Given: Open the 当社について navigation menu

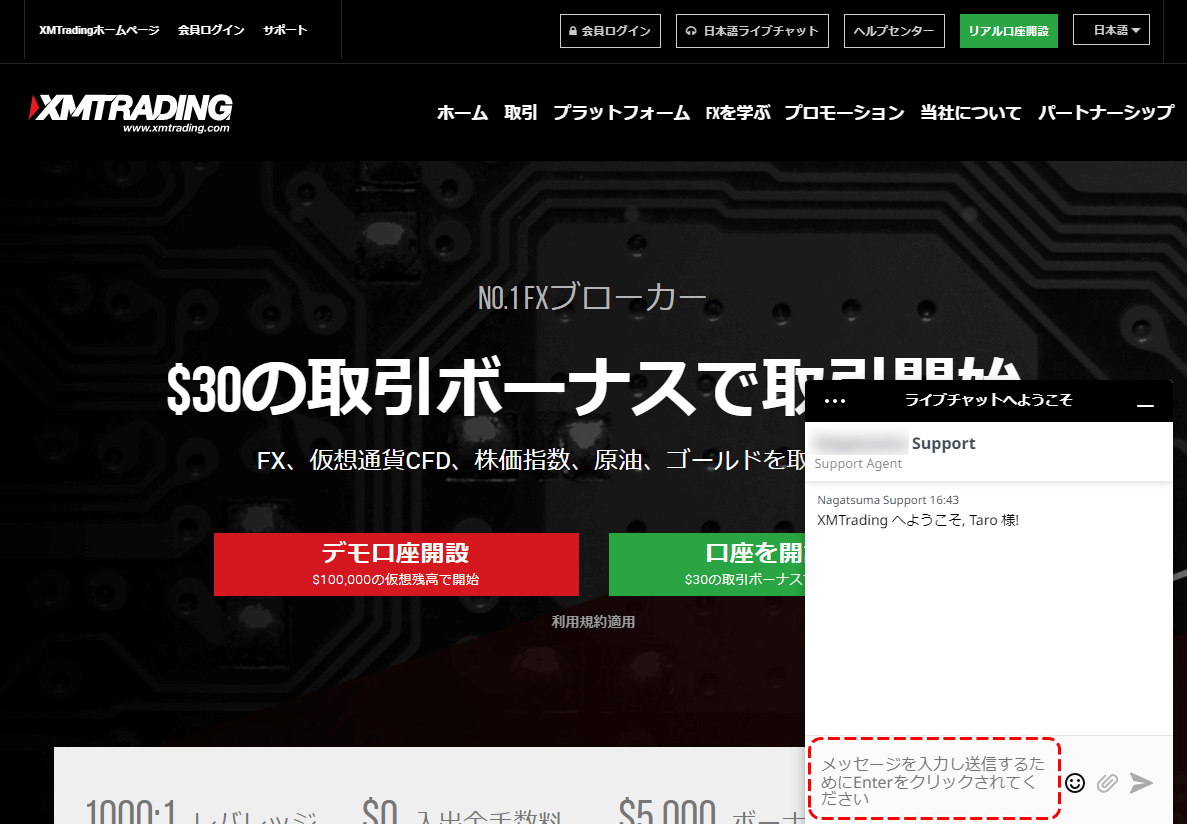Looking at the screenshot, I should 970,113.
